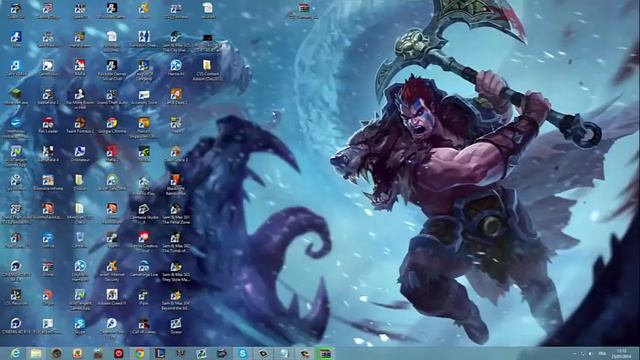Viewport: 640px width, 360px height.
Task: Launch the GameForge Live shortcut
Action: tap(143, 269)
